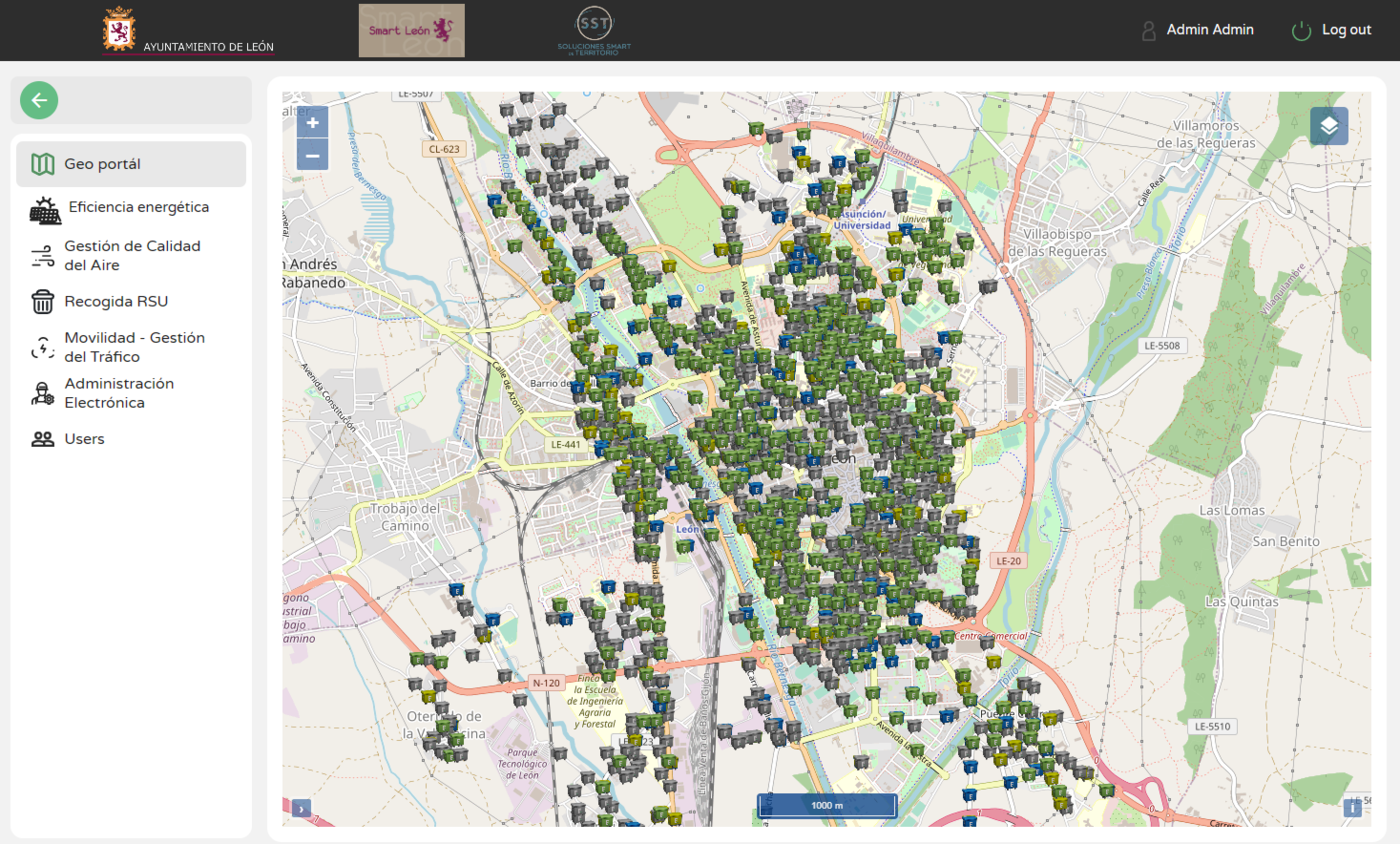Zoom out on the map
1400x844 pixels.
pyautogui.click(x=313, y=155)
